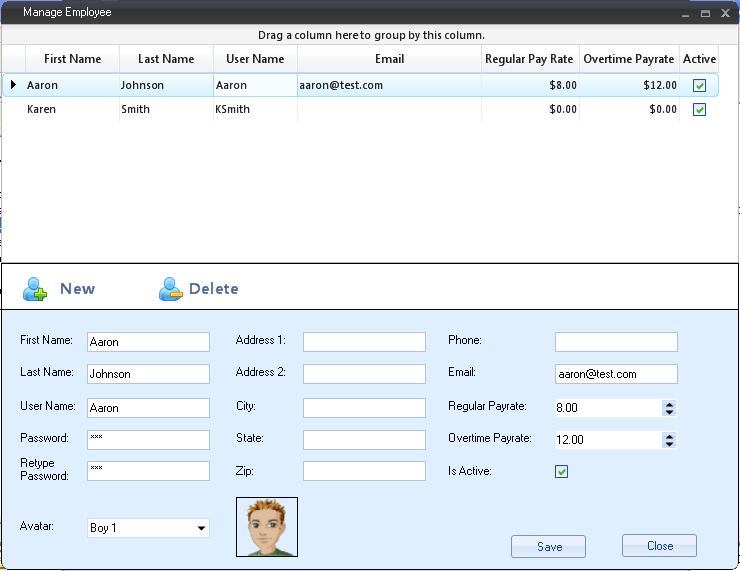Toggle Active checkbox for Aaron Johnson row
Image resolution: width=740 pixels, height=571 pixels.
(699, 86)
